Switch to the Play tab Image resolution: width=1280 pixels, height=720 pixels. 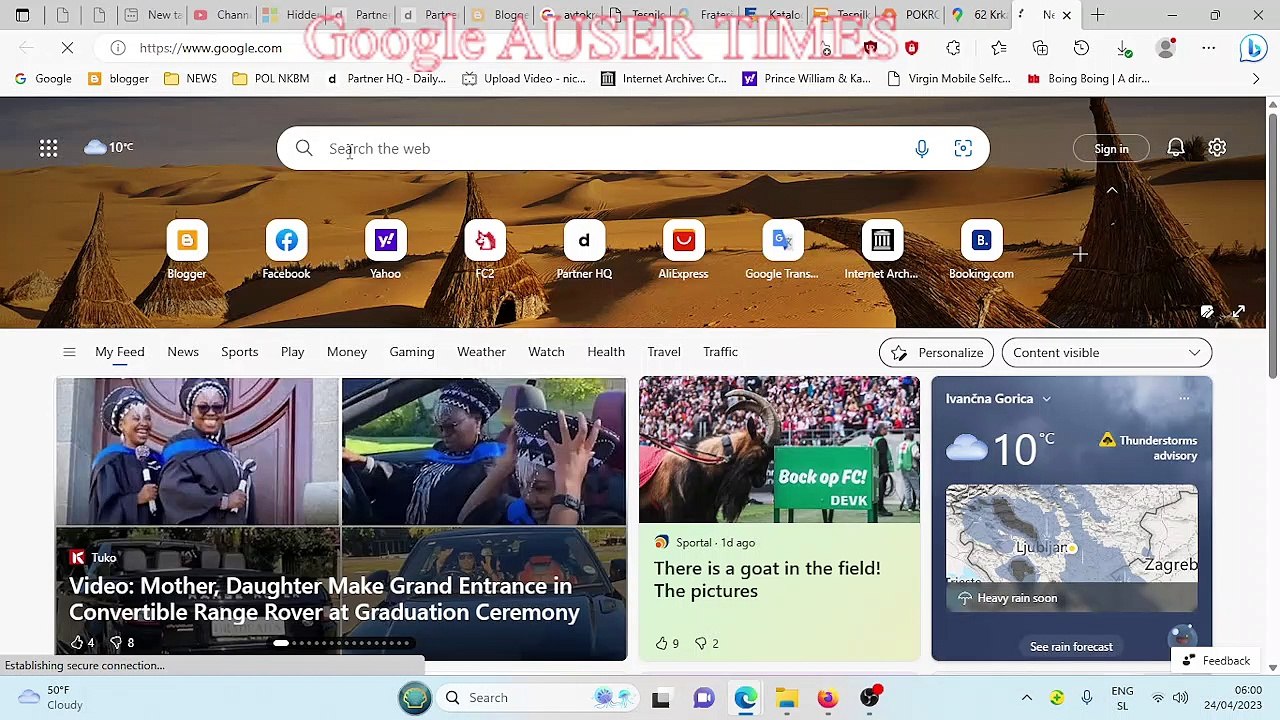tap(292, 352)
